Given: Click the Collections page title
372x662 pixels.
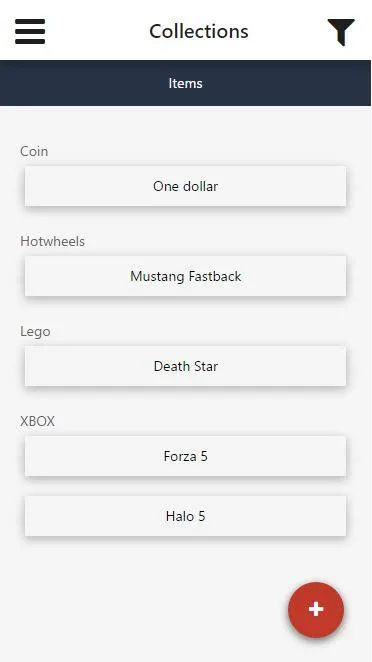Looking at the screenshot, I should point(199,31).
